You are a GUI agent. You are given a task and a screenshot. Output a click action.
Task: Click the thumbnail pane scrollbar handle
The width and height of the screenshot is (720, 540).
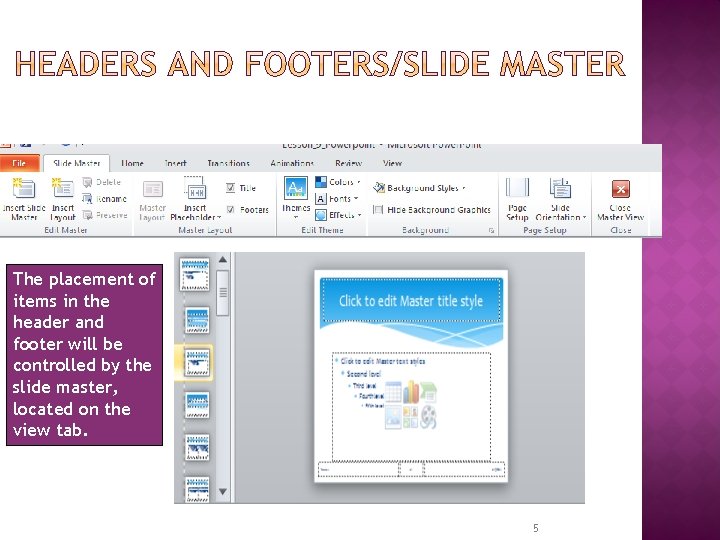pos(223,293)
